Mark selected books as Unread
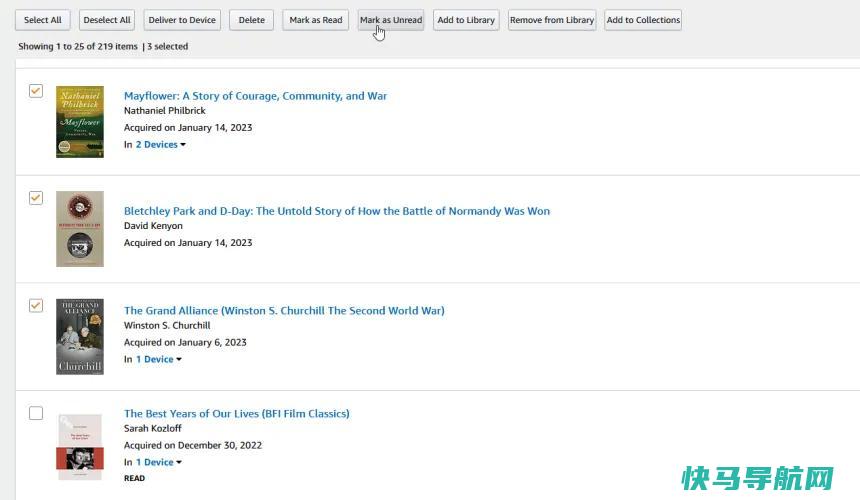The image size is (860, 500). (391, 20)
